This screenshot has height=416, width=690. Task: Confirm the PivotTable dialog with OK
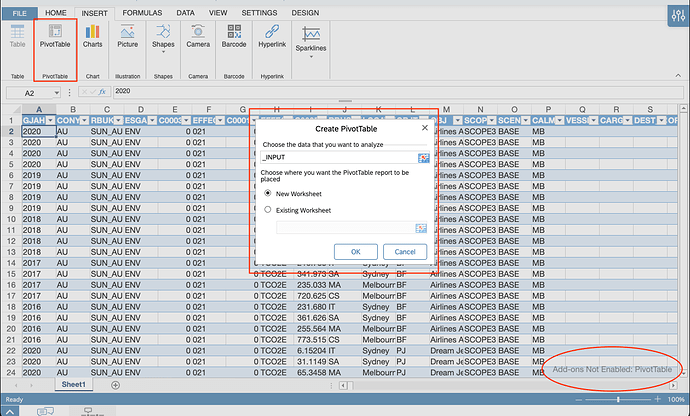click(356, 251)
